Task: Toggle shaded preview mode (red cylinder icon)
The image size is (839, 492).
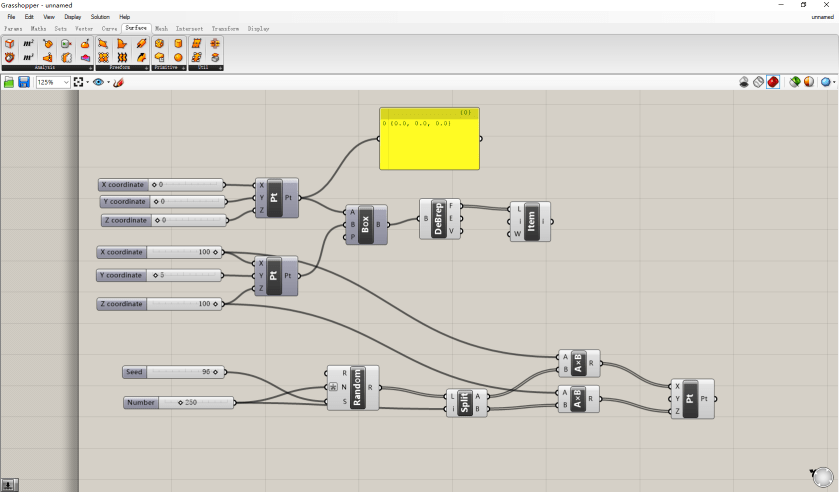Action: click(x=773, y=82)
